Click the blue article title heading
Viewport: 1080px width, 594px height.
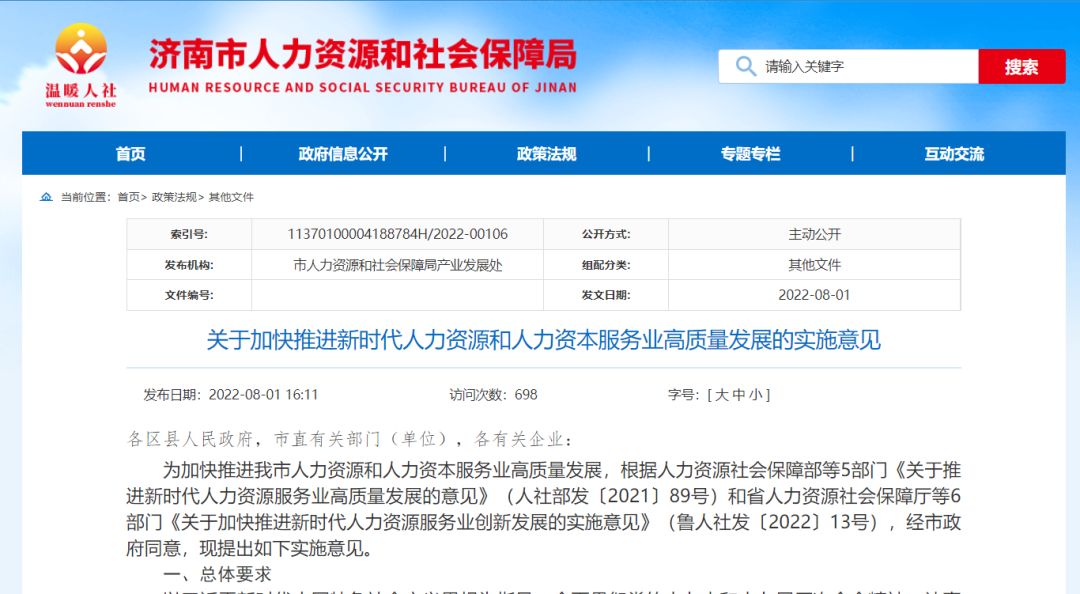click(543, 340)
